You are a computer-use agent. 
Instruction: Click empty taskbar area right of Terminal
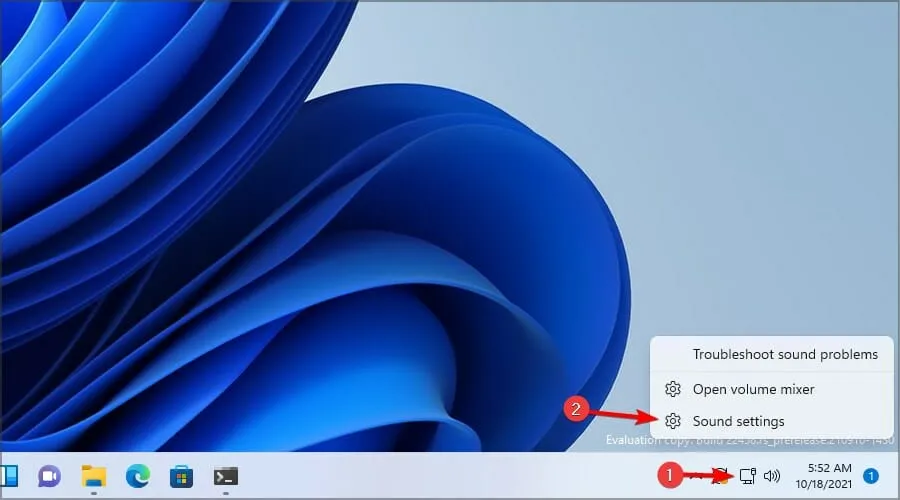click(450, 476)
